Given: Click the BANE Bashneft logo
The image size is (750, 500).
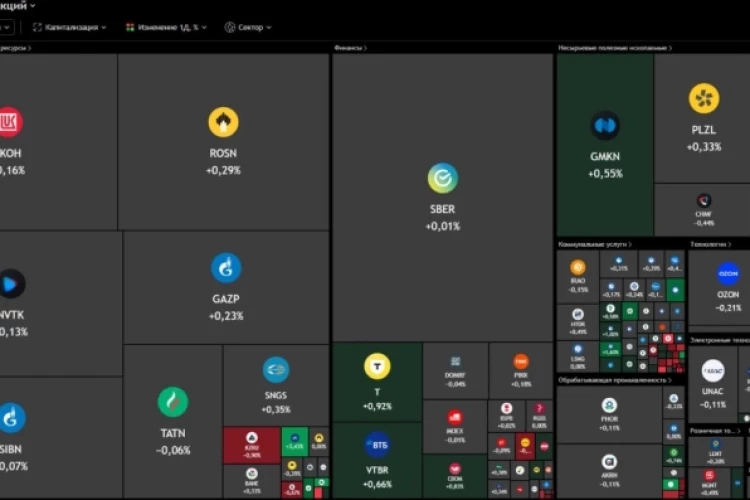Looking at the screenshot, I should tap(252, 474).
